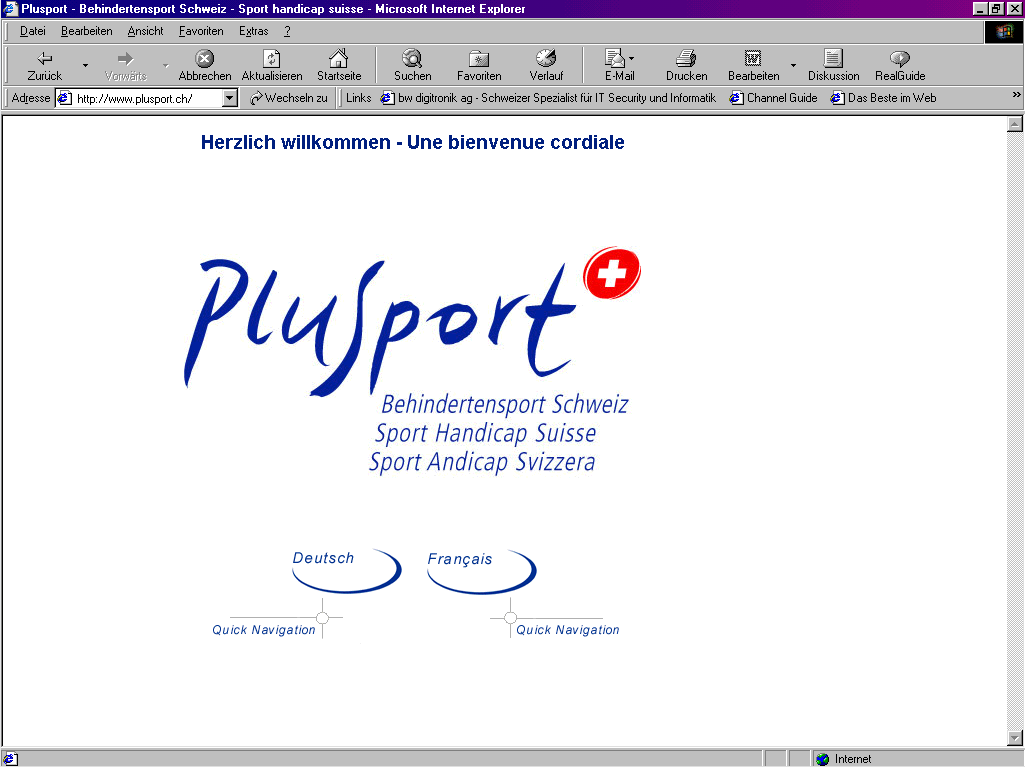Viewport: 1025px width, 767px height.
Task: Click the PluSport logo image
Action: point(412,361)
